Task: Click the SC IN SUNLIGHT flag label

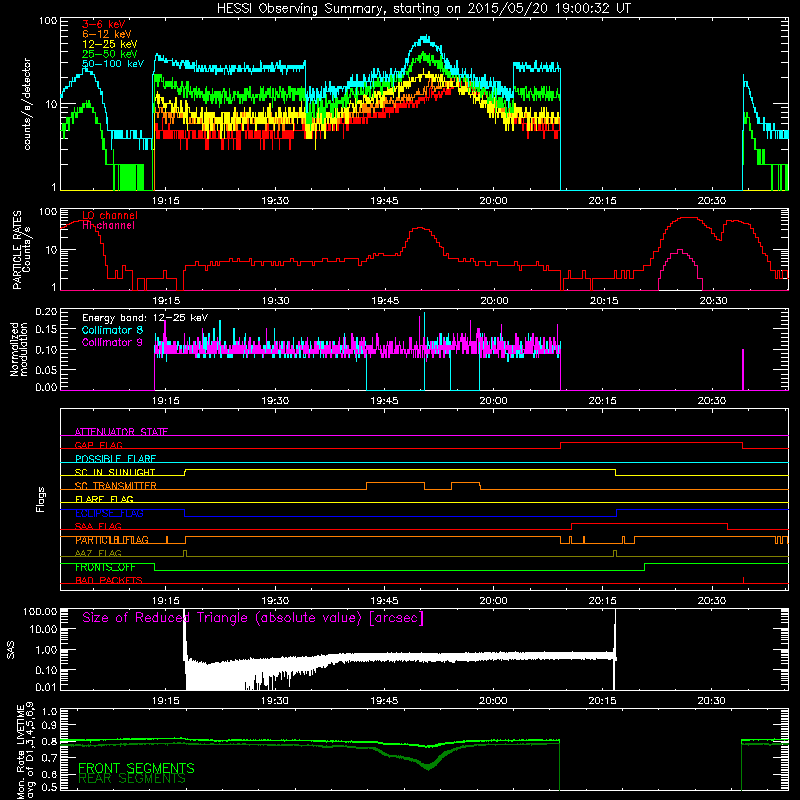Action: [x=115, y=472]
